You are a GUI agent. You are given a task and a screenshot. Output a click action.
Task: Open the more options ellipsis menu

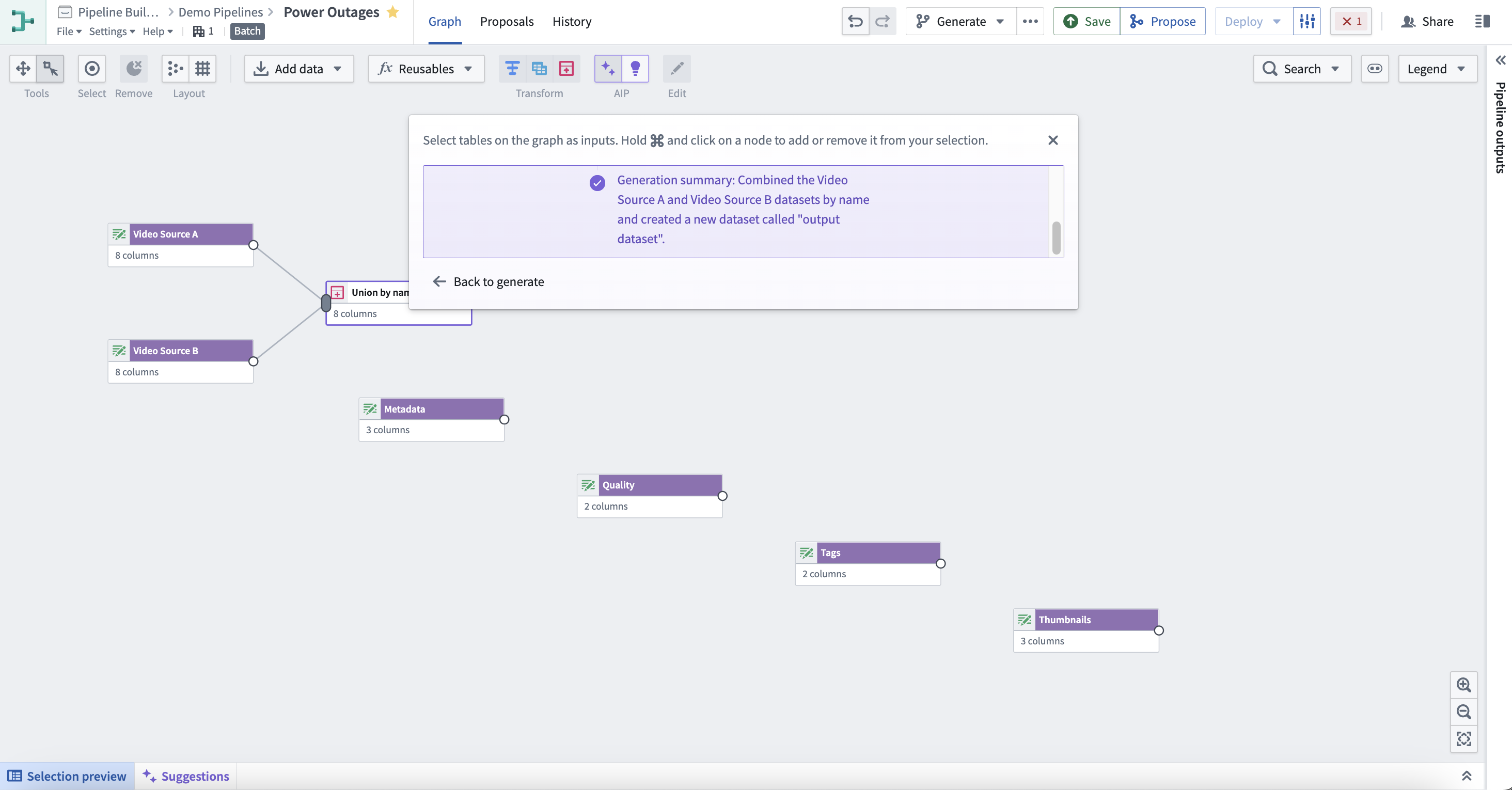coord(1030,22)
